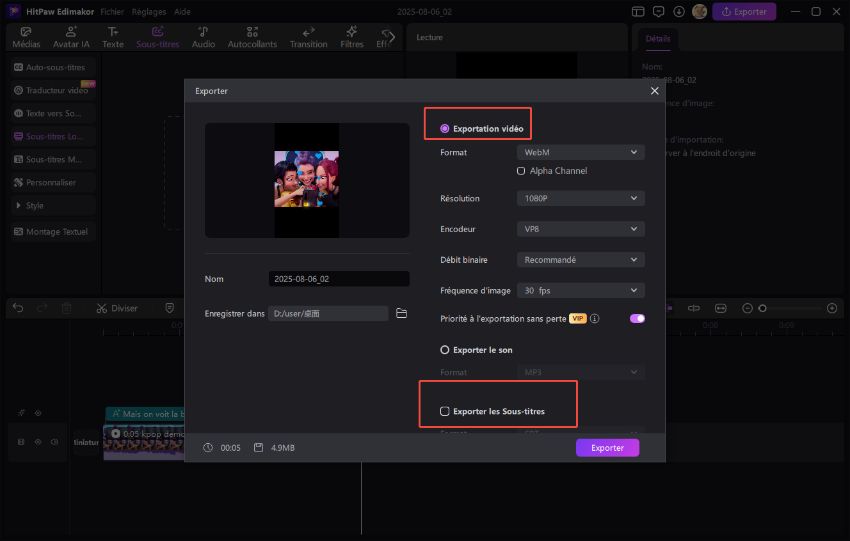Open the Autocollants stickers panel

point(252,38)
